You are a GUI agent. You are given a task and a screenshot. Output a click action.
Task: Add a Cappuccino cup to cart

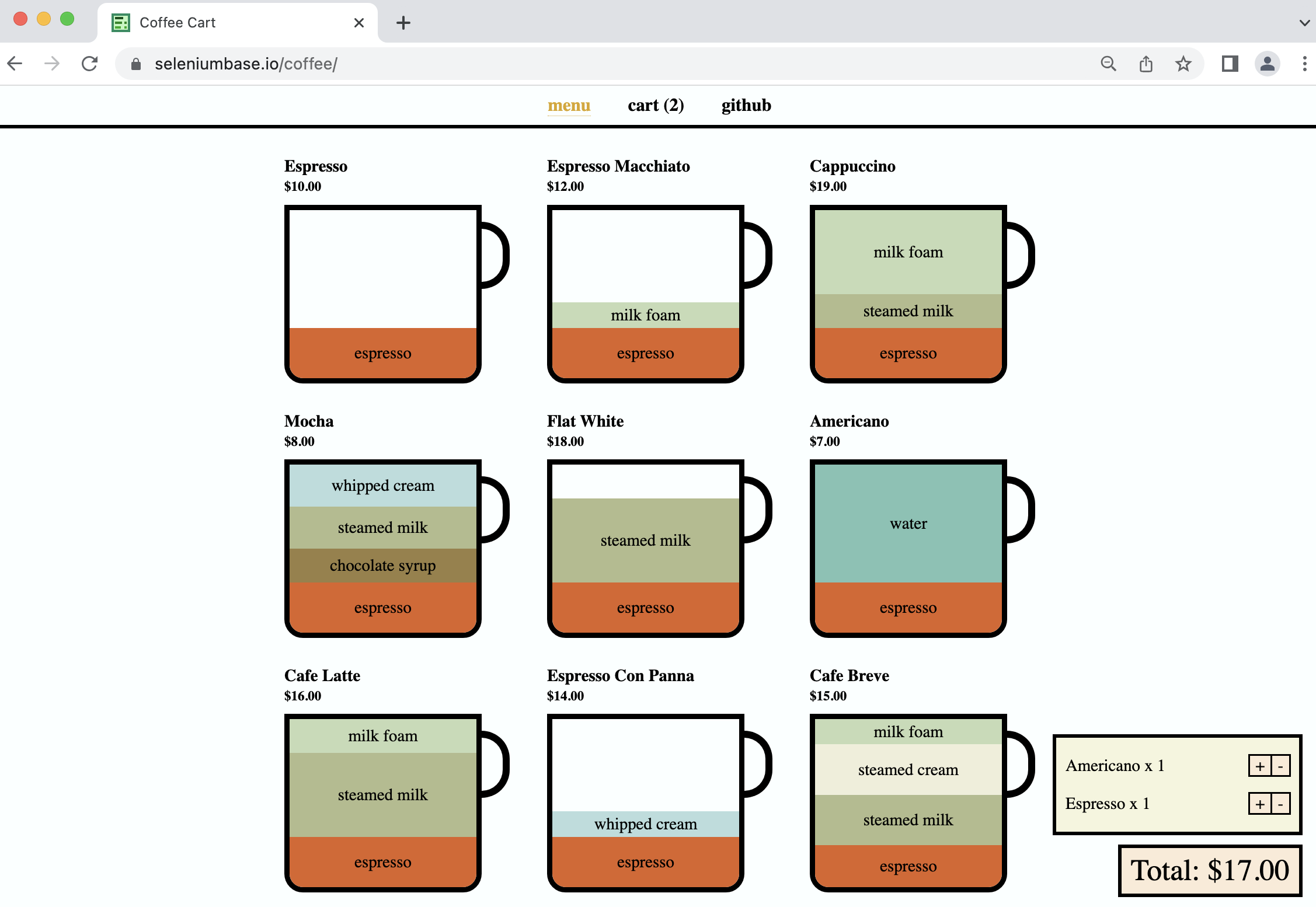[908, 294]
